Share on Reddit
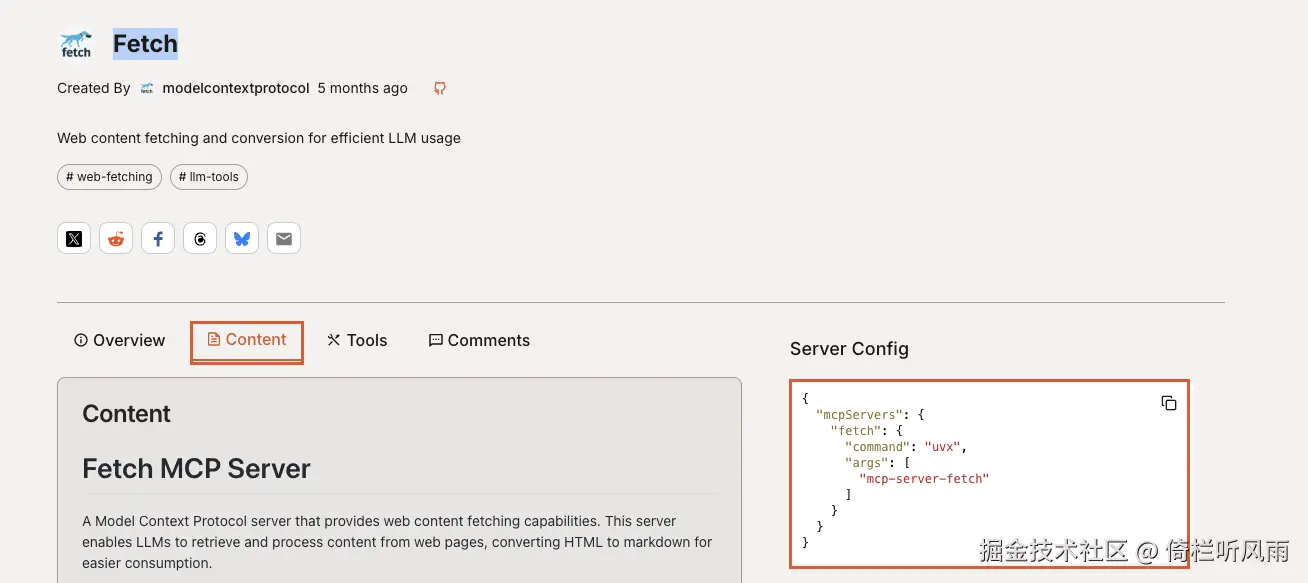This screenshot has width=1308, height=583. (x=116, y=239)
